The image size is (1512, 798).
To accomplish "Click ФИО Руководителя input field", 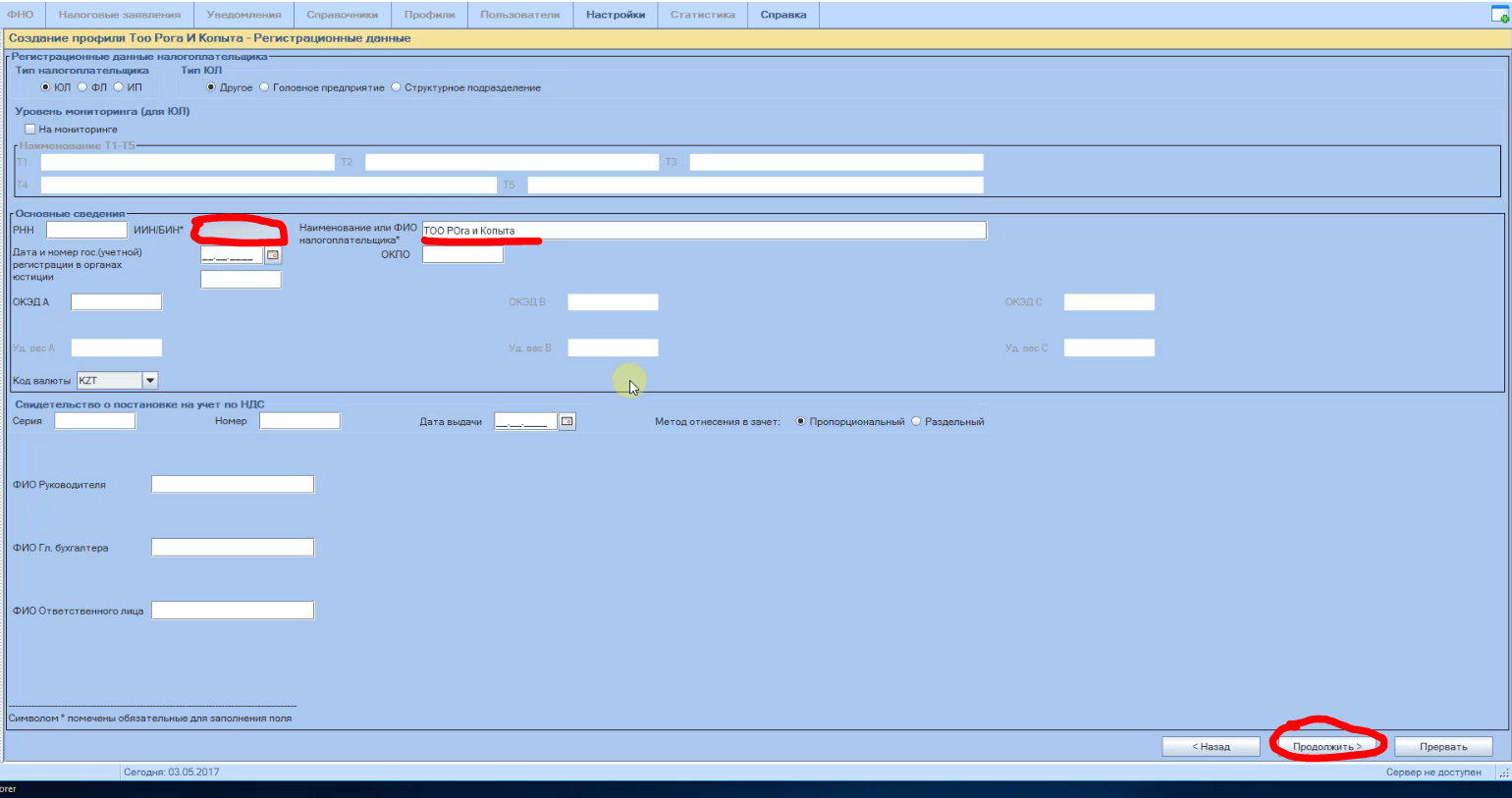I will click(x=233, y=484).
